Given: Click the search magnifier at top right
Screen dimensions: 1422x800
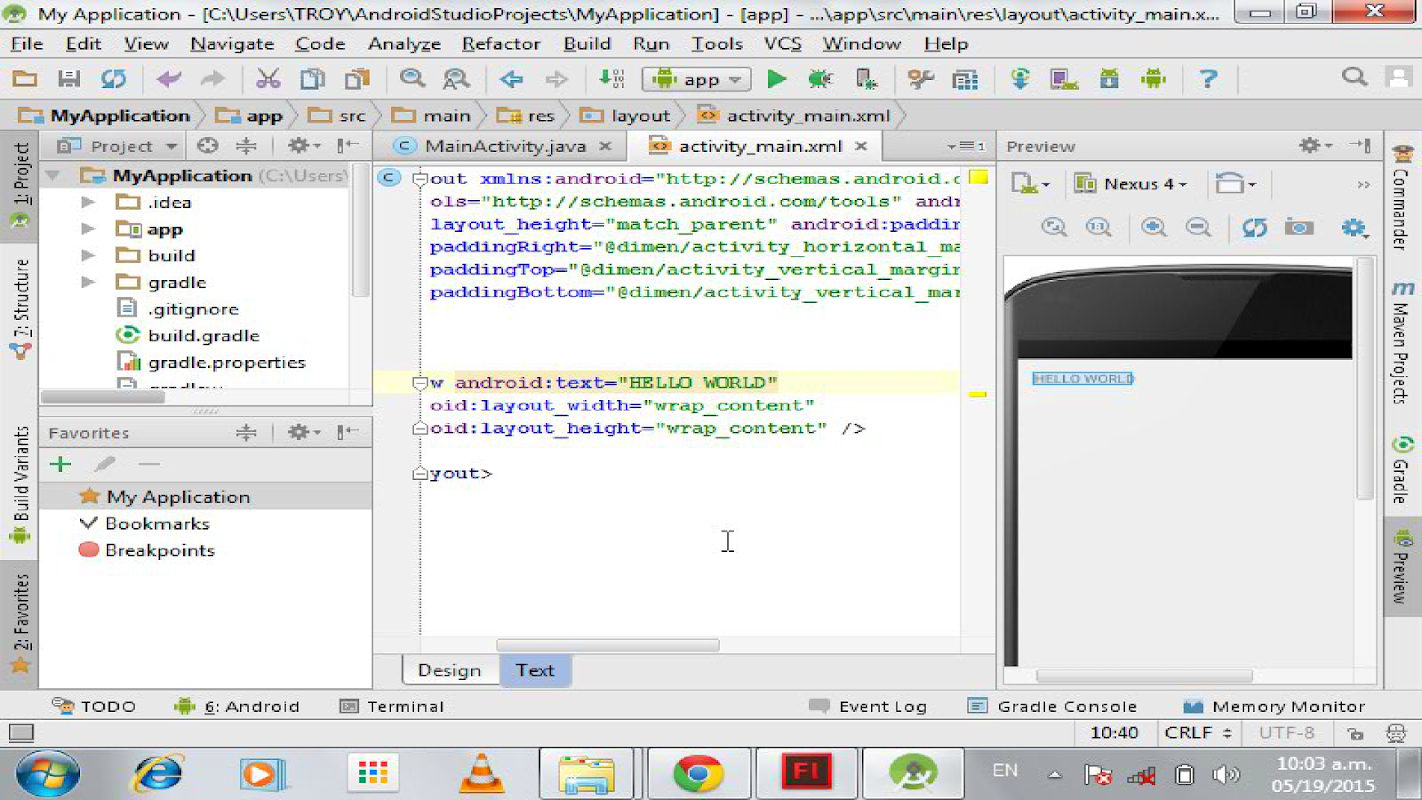Looking at the screenshot, I should (1354, 77).
